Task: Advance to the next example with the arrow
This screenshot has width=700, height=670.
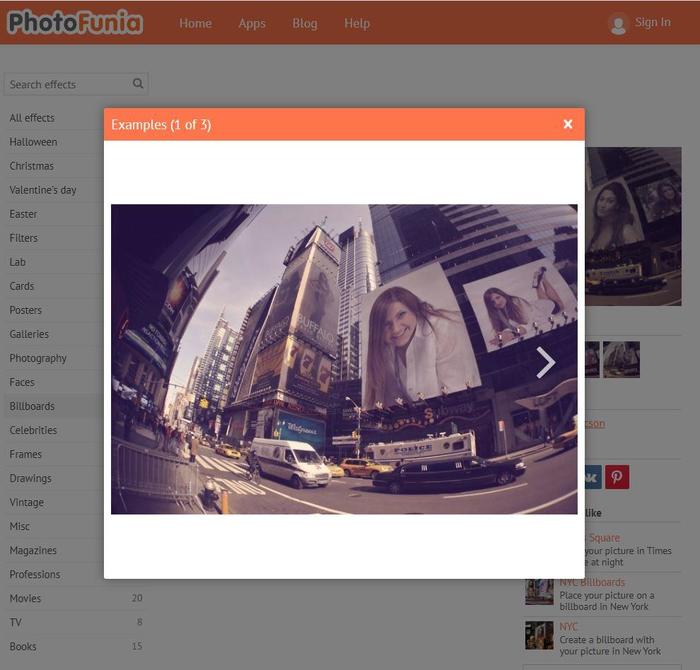Action: click(546, 362)
